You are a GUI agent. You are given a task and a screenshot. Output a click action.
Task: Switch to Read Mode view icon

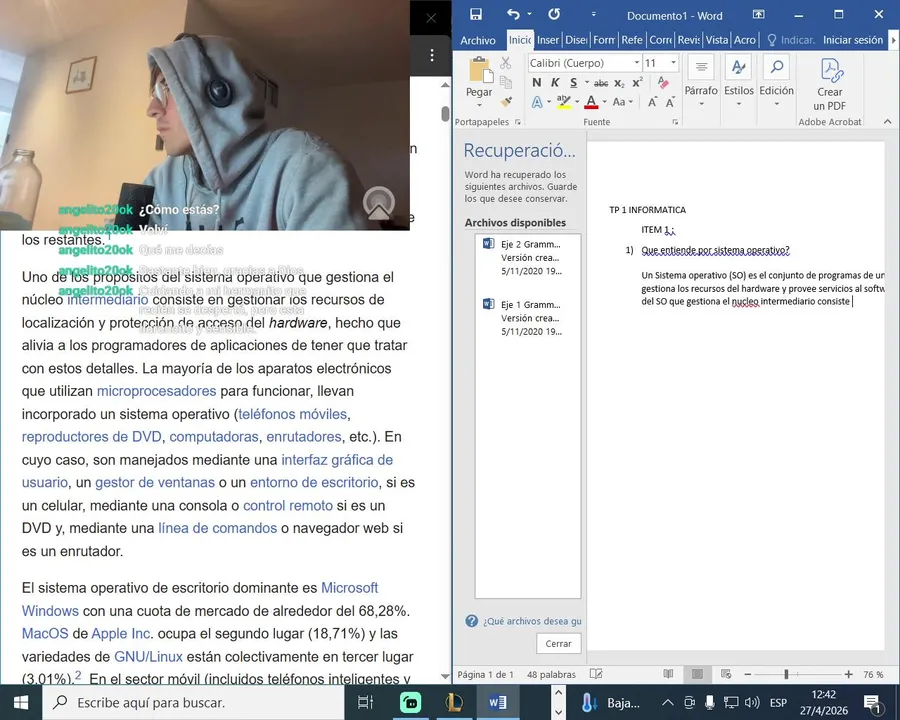tap(668, 674)
